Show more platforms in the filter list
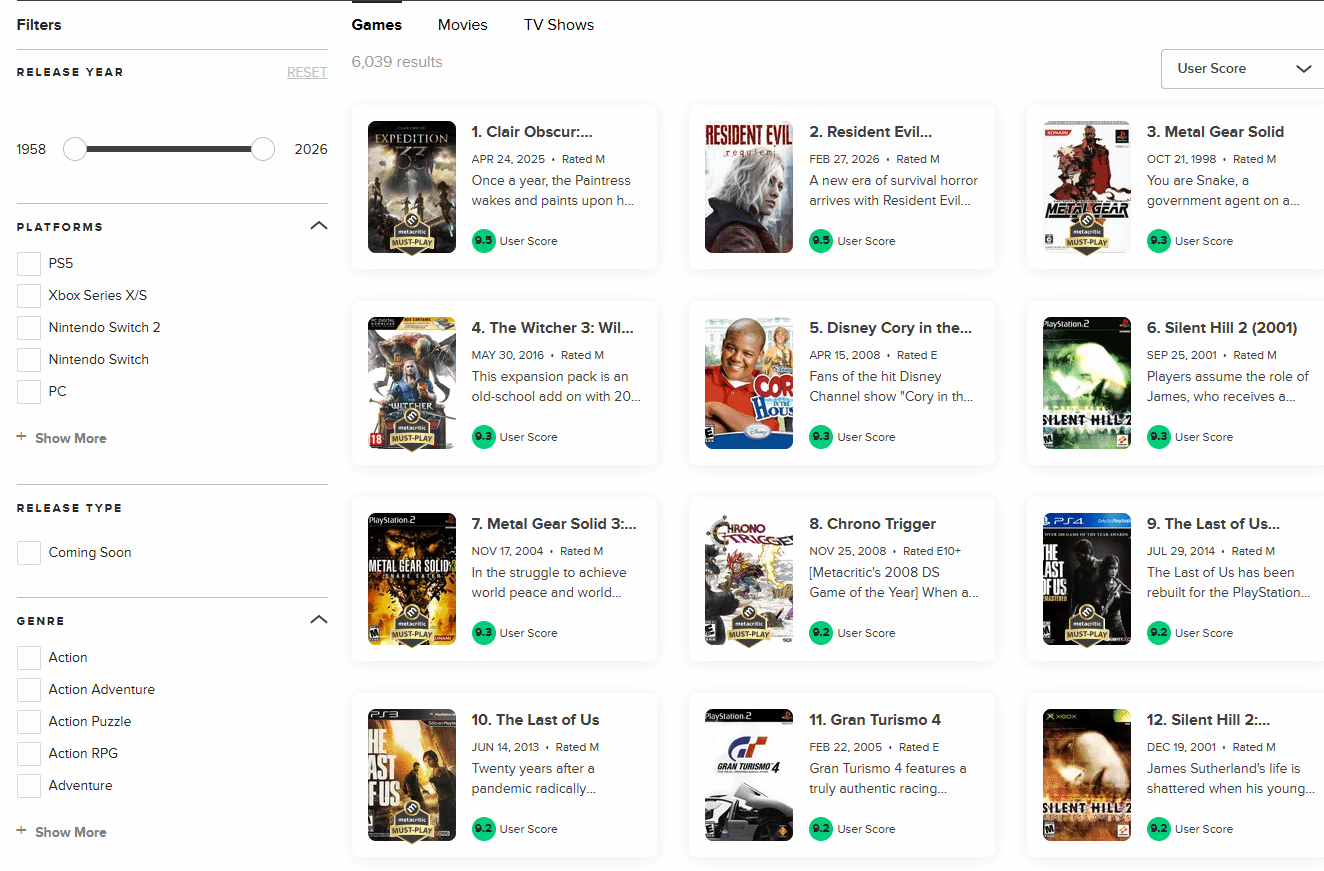 [x=62, y=438]
